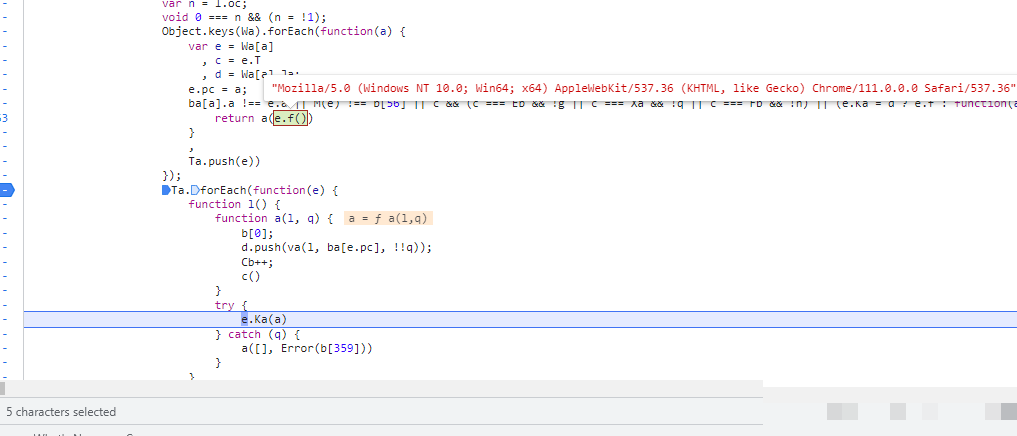Click the blue breakpoint marker in the gutter

pyautogui.click(x=6, y=189)
